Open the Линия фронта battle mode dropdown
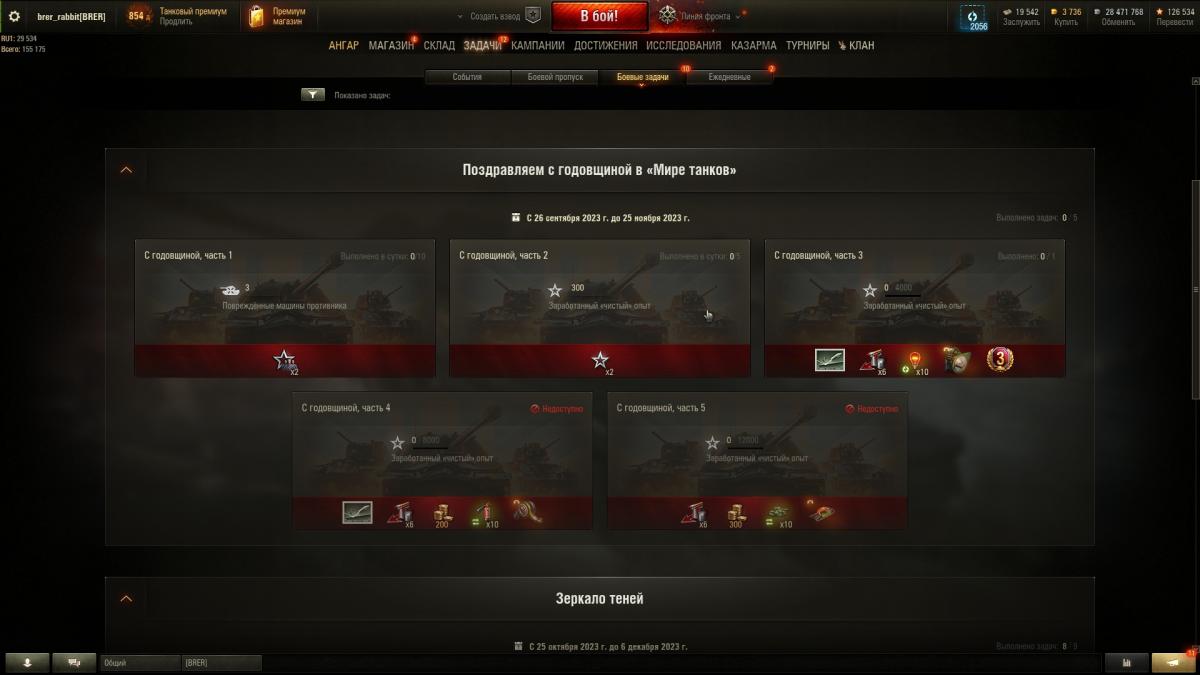 (x=700, y=16)
